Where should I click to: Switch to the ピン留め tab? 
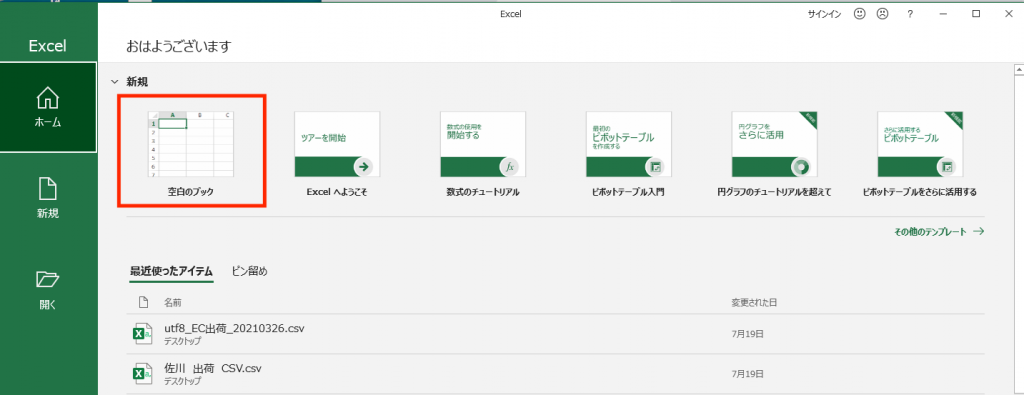[249, 272]
